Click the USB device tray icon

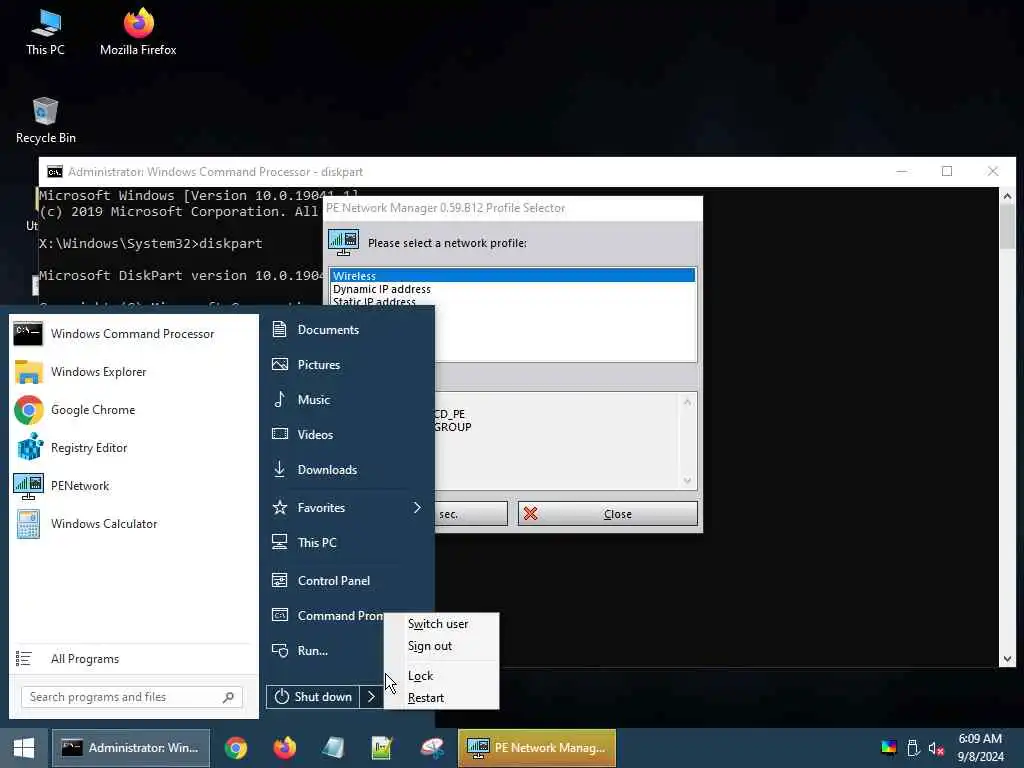913,748
